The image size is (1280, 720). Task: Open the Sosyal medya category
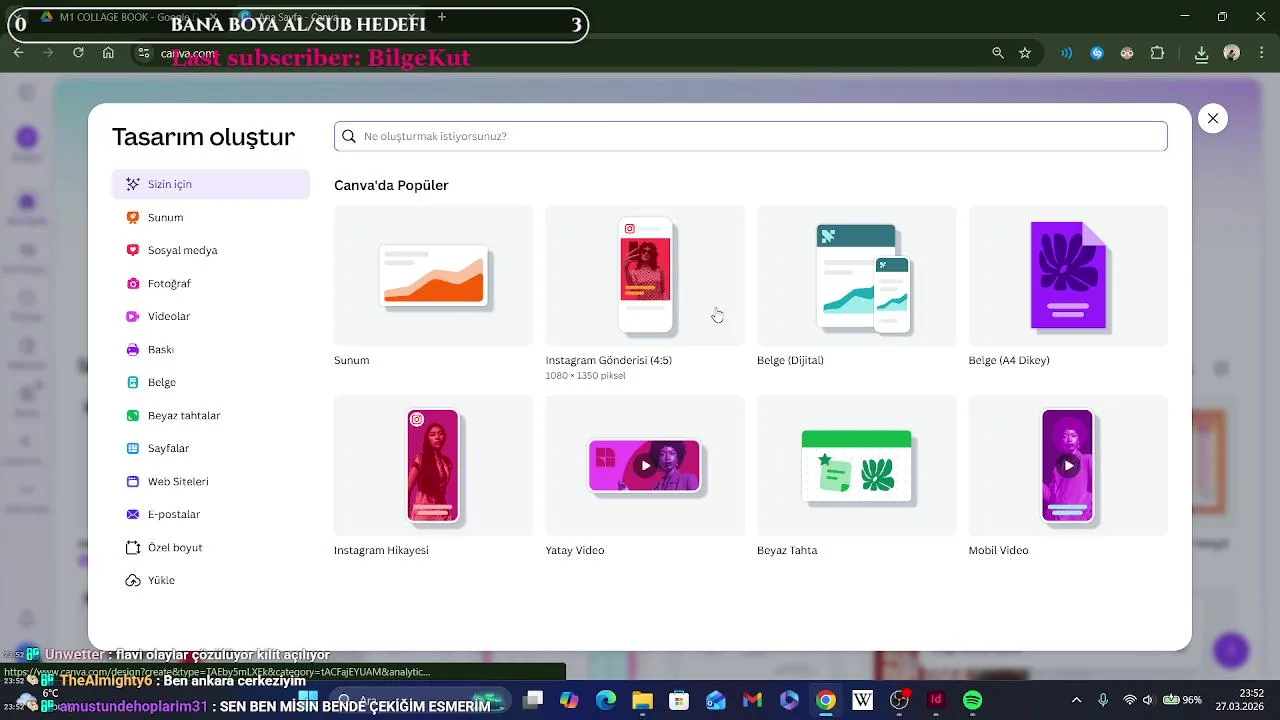click(x=211, y=250)
